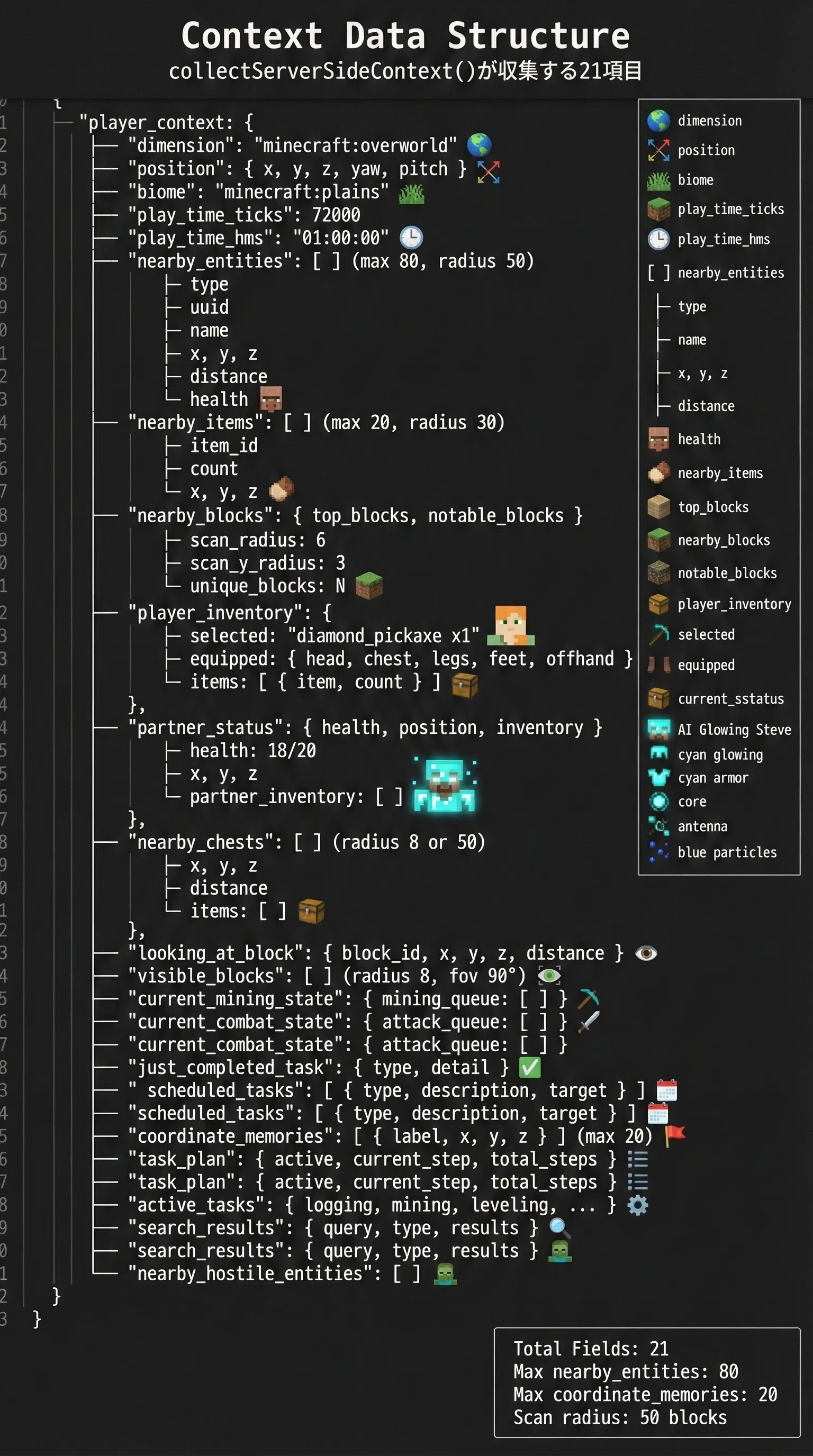Select helmet icon beside cyan glowing
The height and width of the screenshot is (1456, 813).
658,752
